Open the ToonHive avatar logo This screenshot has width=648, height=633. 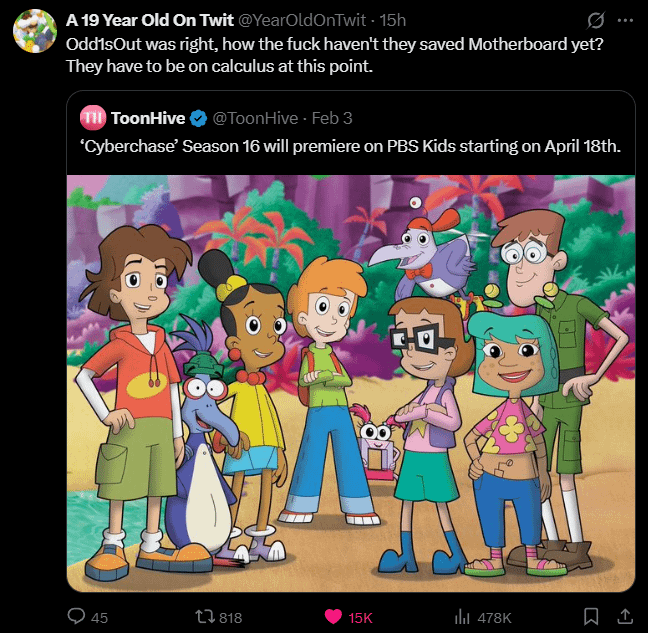coord(93,118)
